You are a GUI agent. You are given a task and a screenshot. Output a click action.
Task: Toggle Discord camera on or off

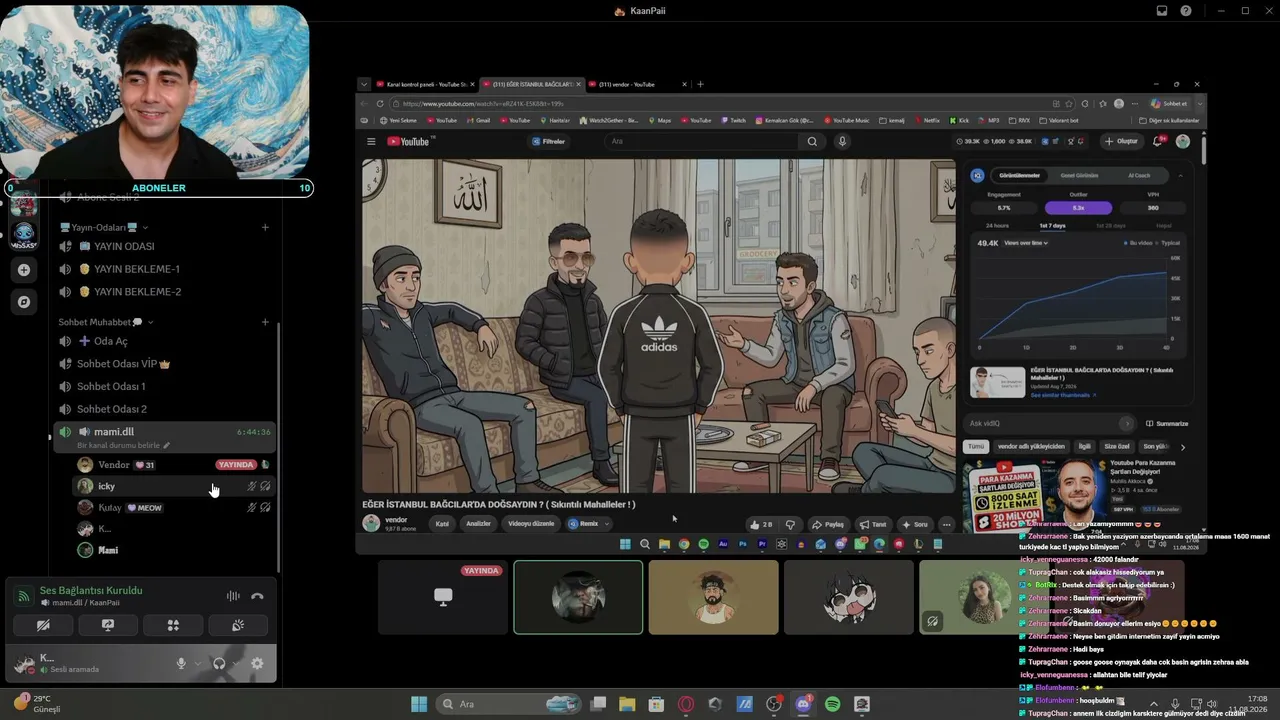(43, 625)
